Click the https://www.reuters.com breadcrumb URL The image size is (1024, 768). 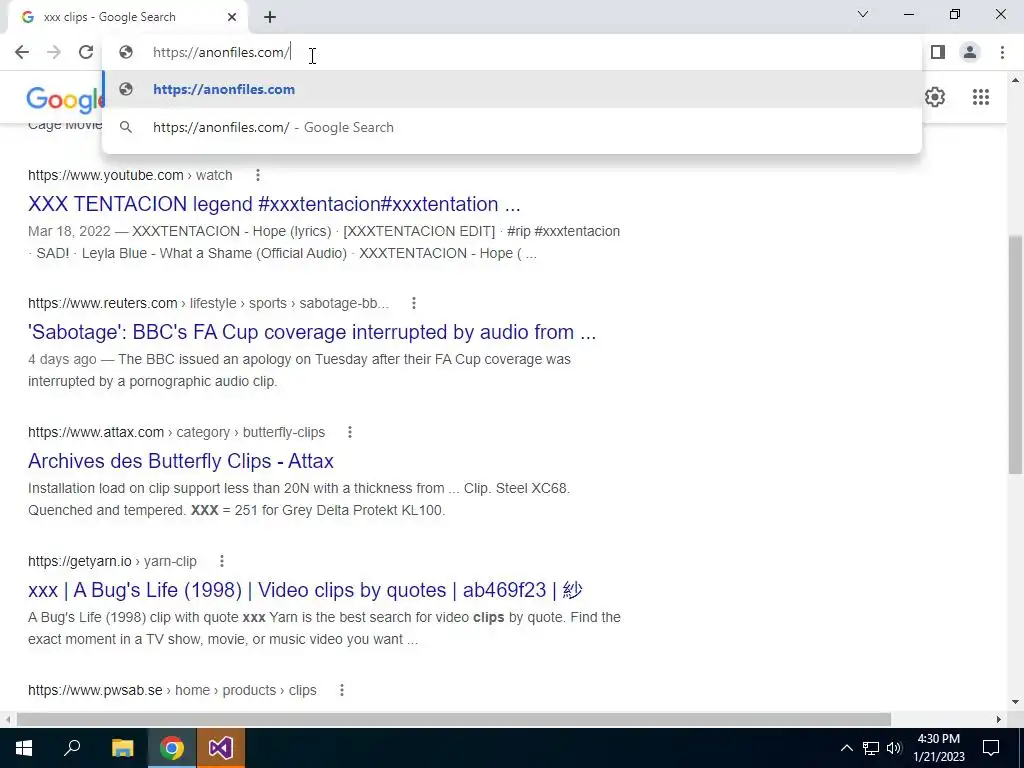pyautogui.click(x=208, y=303)
